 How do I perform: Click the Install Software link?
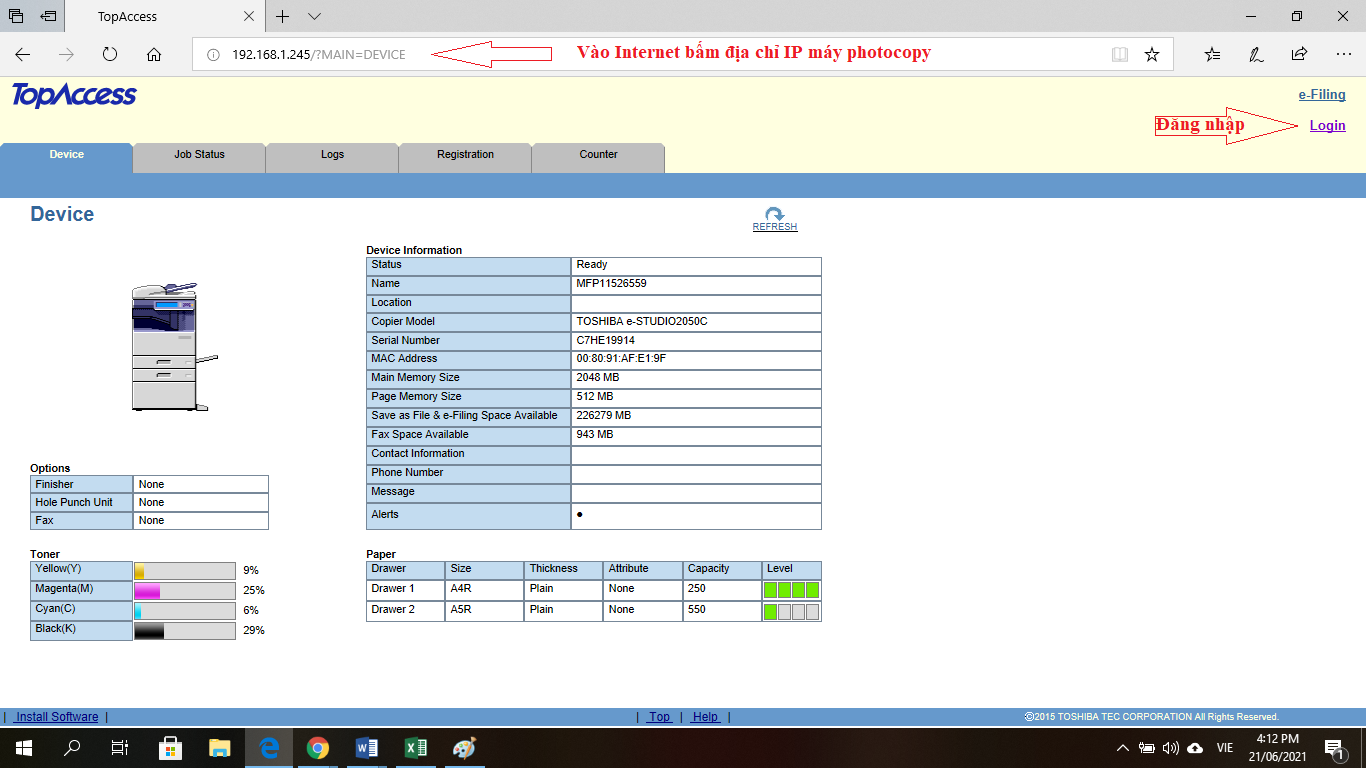(x=57, y=716)
